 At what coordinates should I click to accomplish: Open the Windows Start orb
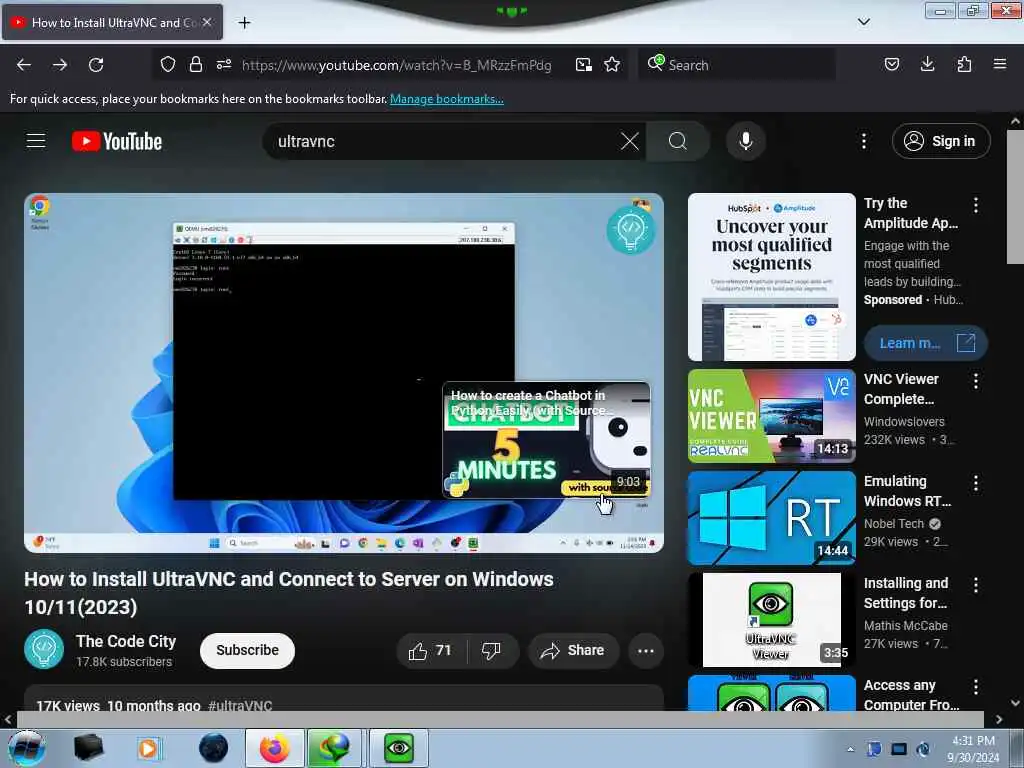[27, 748]
